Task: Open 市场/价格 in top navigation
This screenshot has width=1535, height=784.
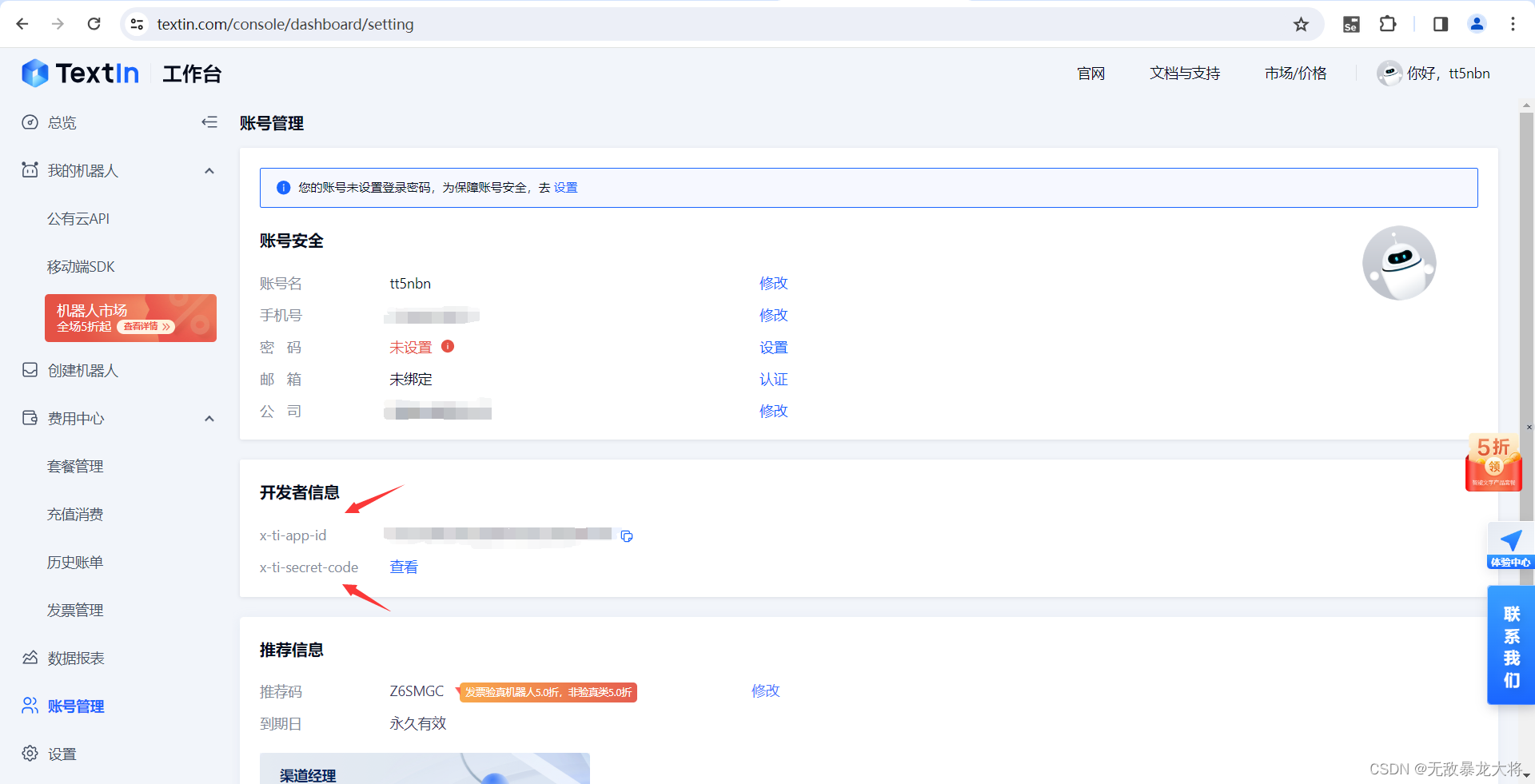Action: [x=1295, y=74]
